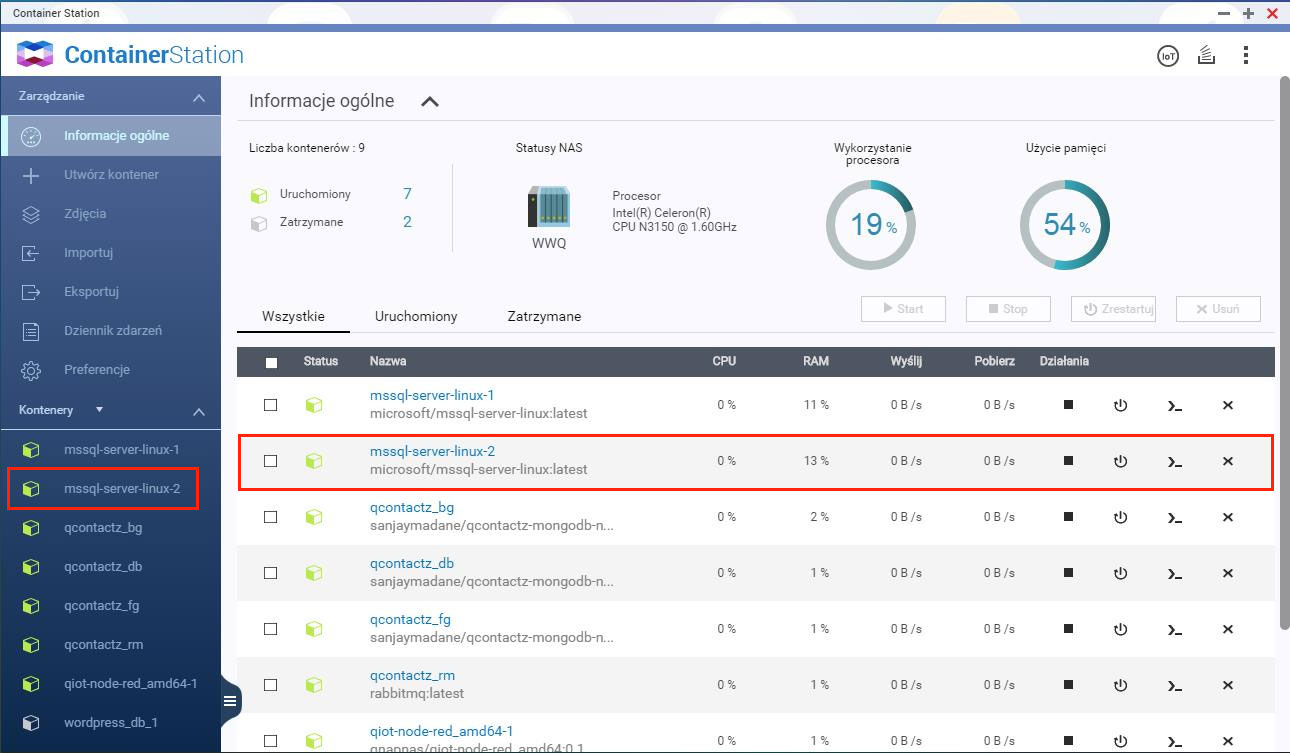
Task: Open the mssql-server-linux-2 container name link
Action: pyautogui.click(x=432, y=451)
